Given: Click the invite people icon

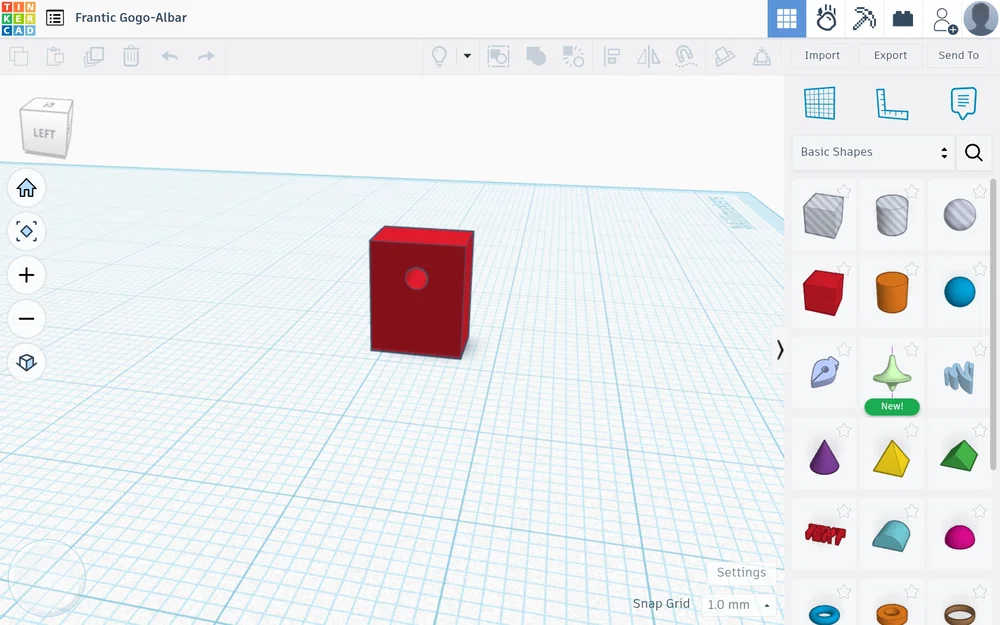Looking at the screenshot, I should (x=945, y=20).
